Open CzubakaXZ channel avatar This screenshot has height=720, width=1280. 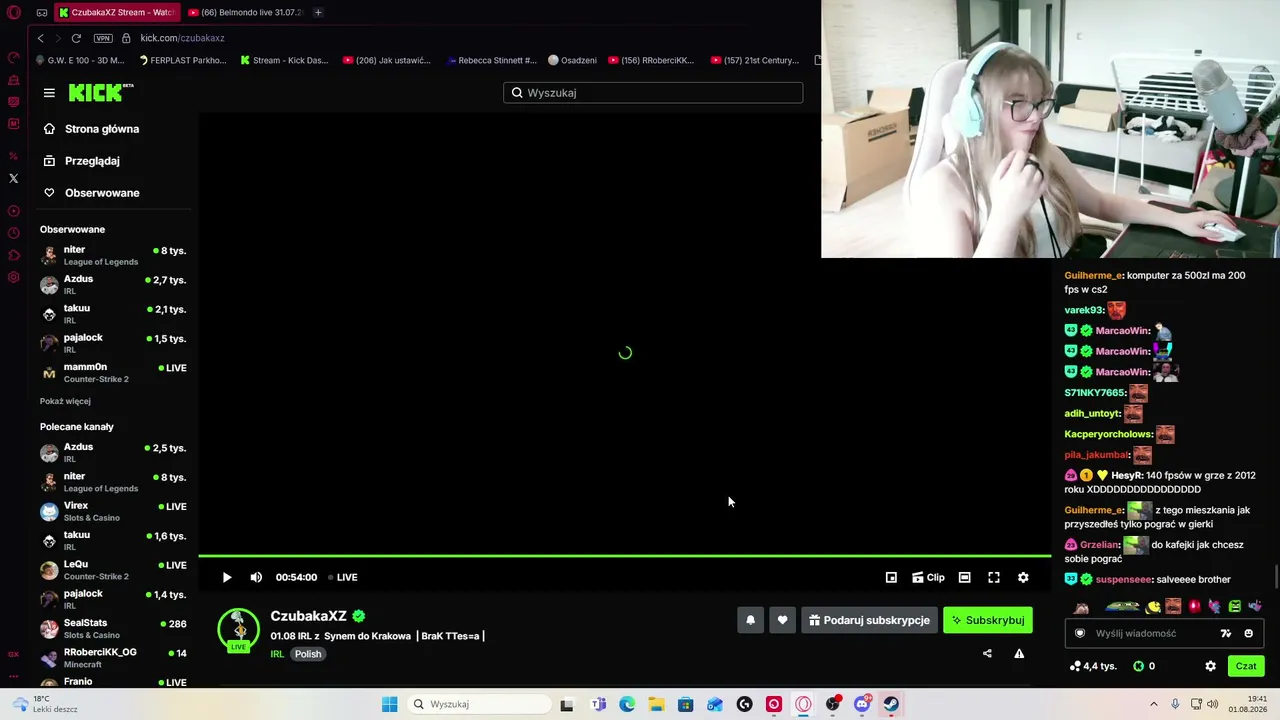238,630
